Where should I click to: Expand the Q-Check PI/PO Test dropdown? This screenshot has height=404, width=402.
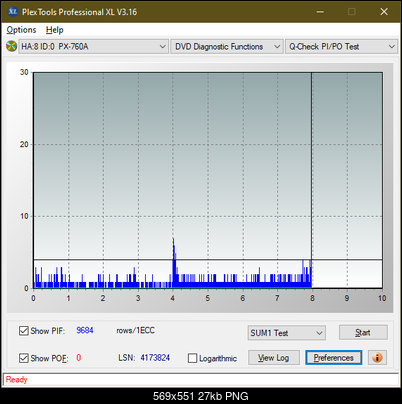341,47
